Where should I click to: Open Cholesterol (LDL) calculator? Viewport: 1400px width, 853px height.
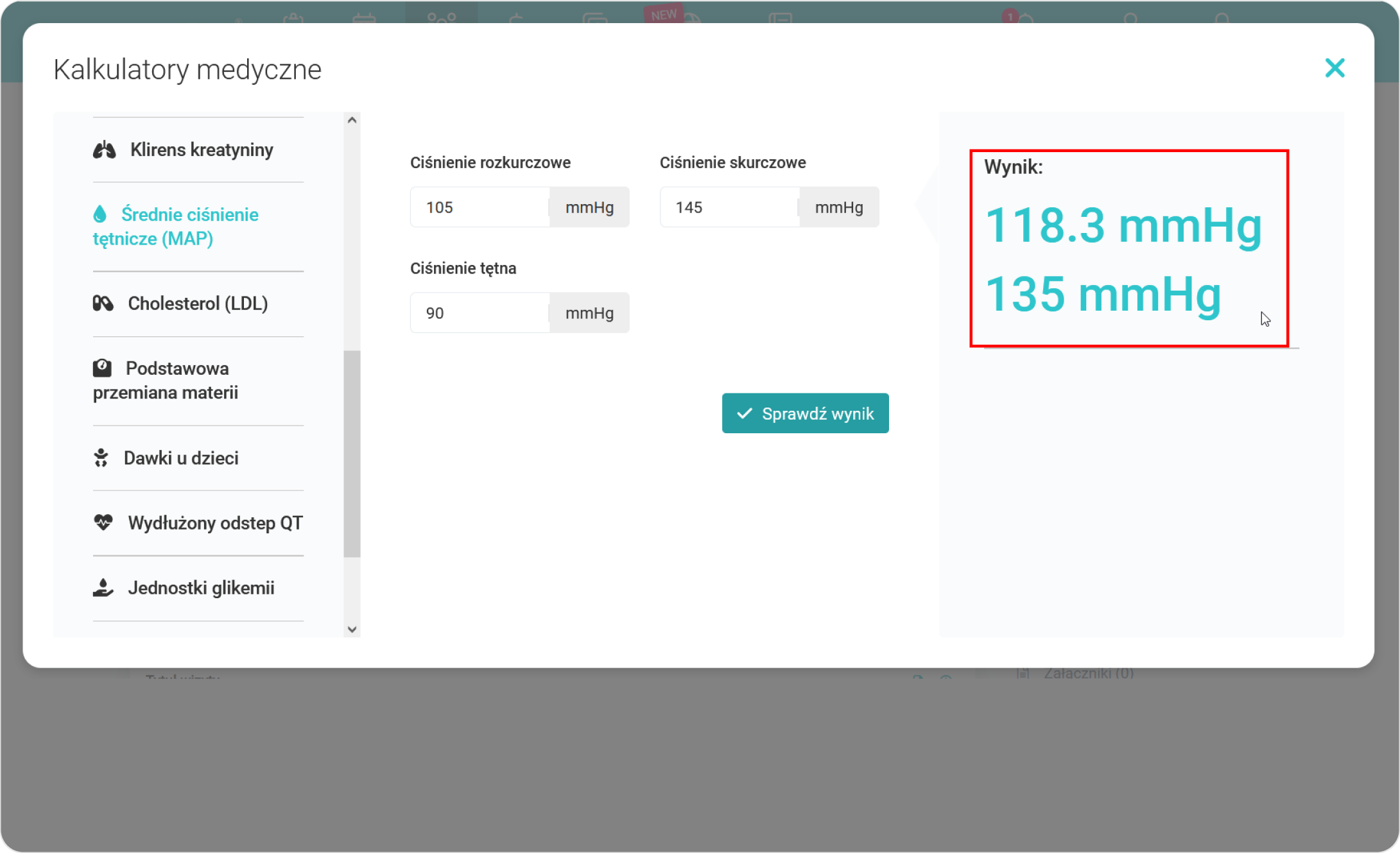pos(198,304)
